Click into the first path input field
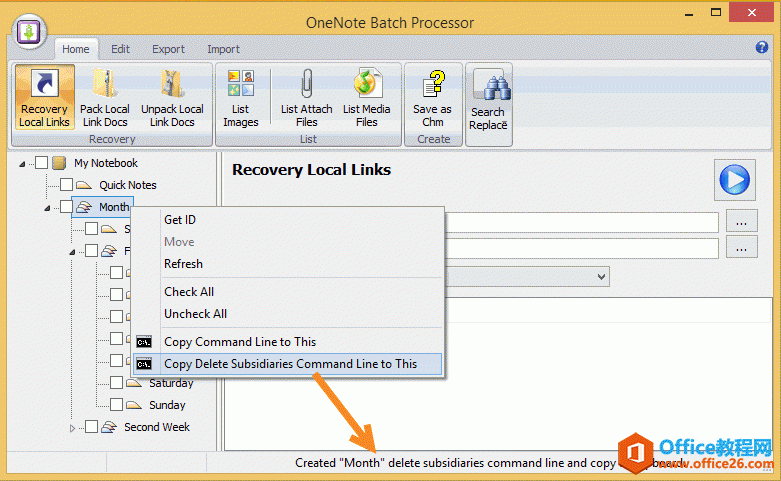Image resolution: width=781 pixels, height=481 pixels. coord(582,222)
